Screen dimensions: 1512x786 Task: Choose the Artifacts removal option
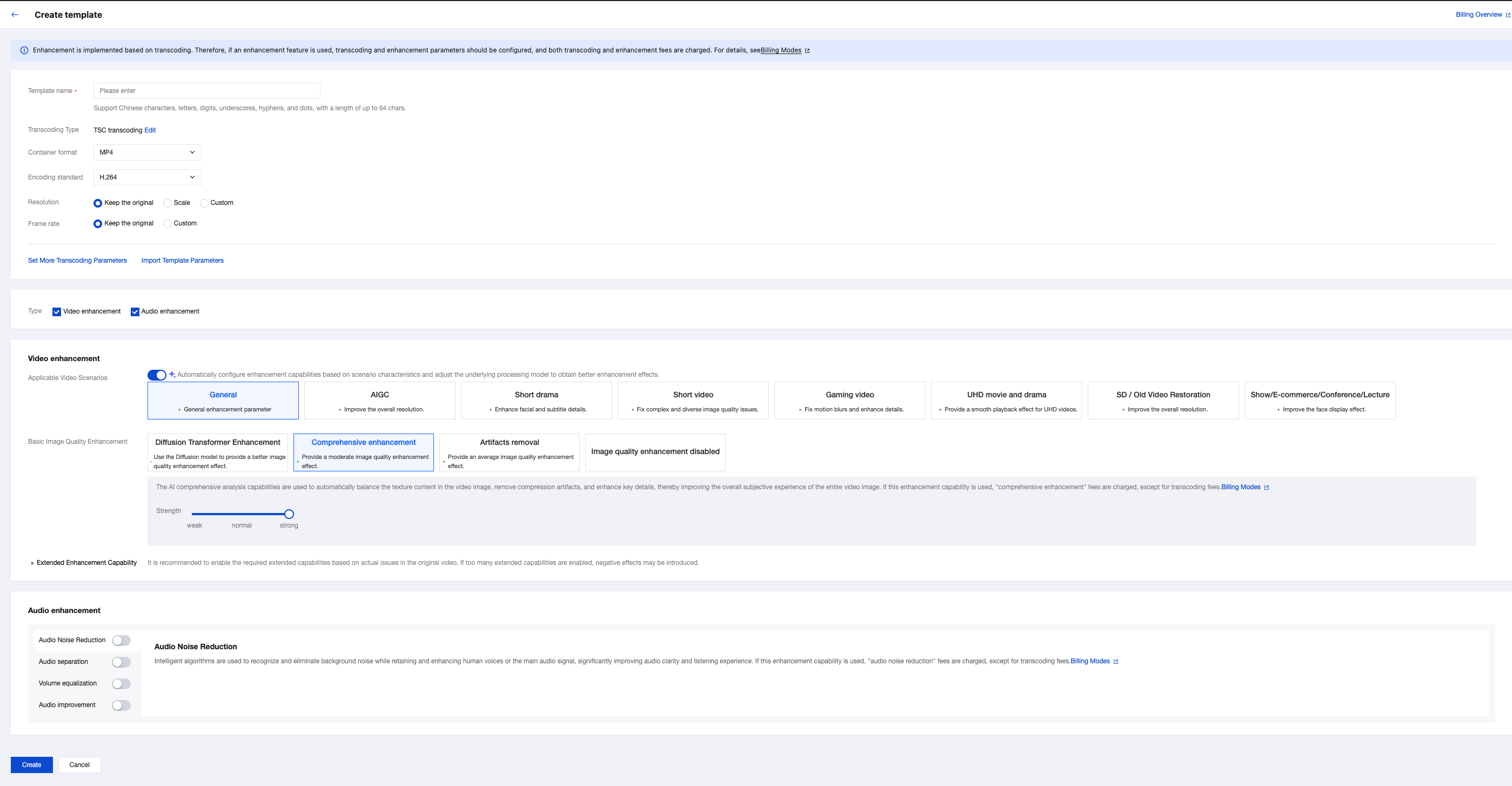[509, 452]
